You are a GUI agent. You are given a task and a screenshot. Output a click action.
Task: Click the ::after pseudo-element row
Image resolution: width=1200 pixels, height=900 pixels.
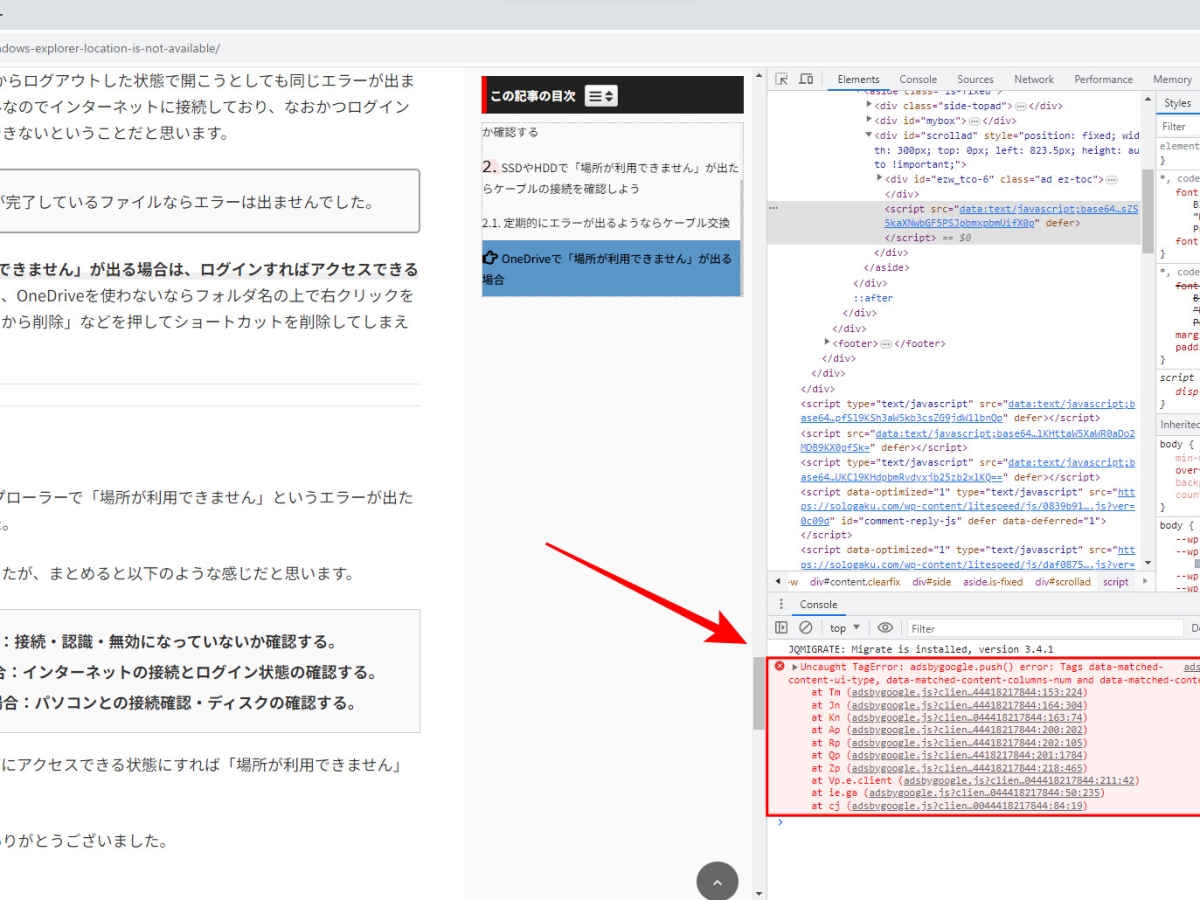pyautogui.click(x=873, y=298)
